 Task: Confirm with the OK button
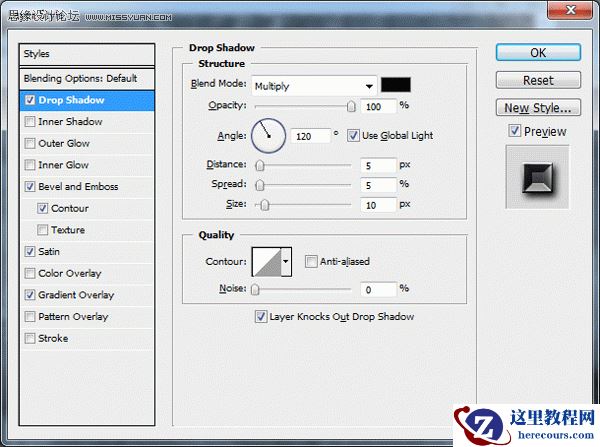pyautogui.click(x=538, y=52)
